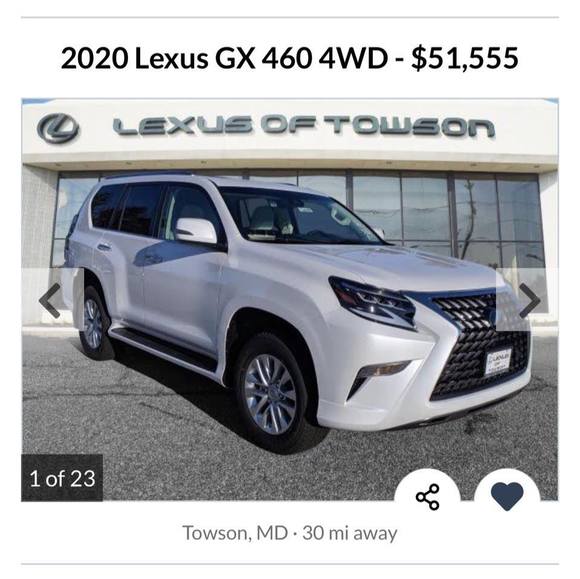Click the front wheel of the SUV
Viewport: 580px width, 579px height.
click(271, 393)
